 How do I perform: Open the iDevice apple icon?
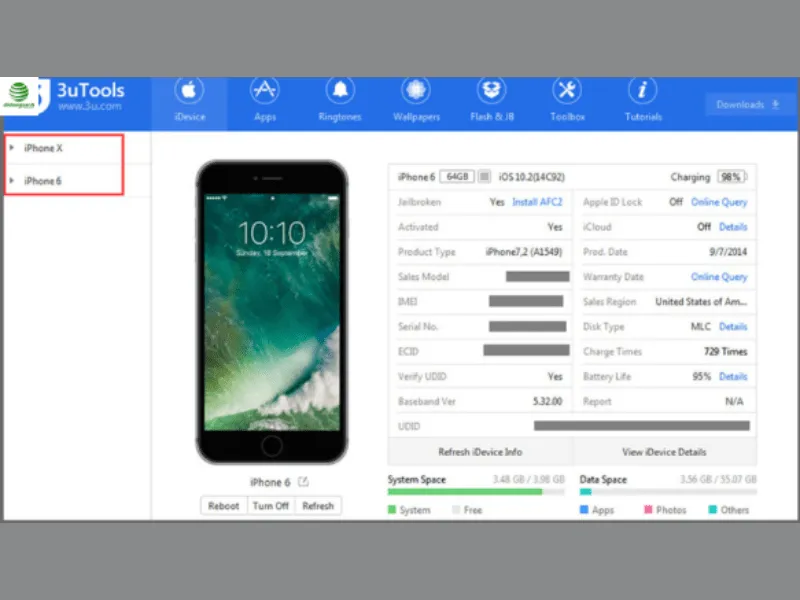pyautogui.click(x=189, y=90)
